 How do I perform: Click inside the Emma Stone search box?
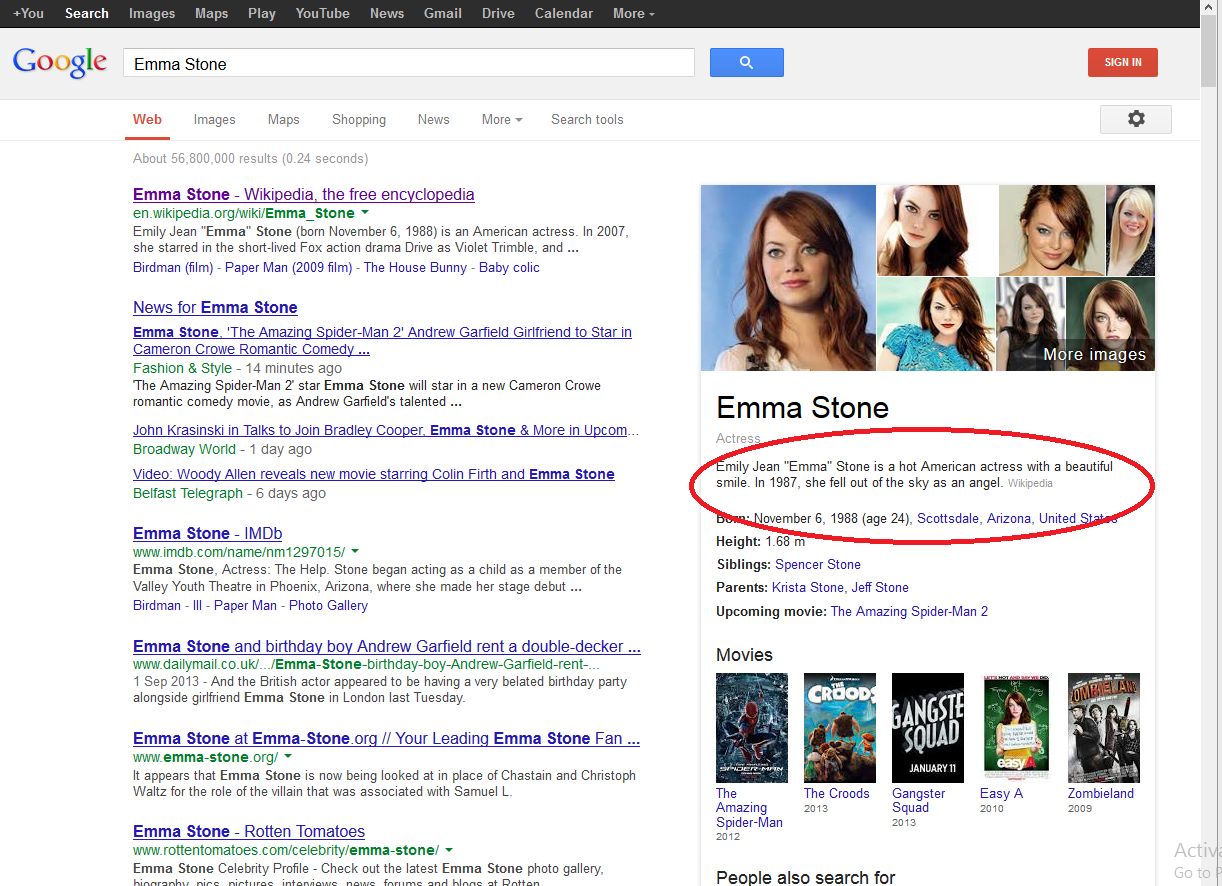408,64
